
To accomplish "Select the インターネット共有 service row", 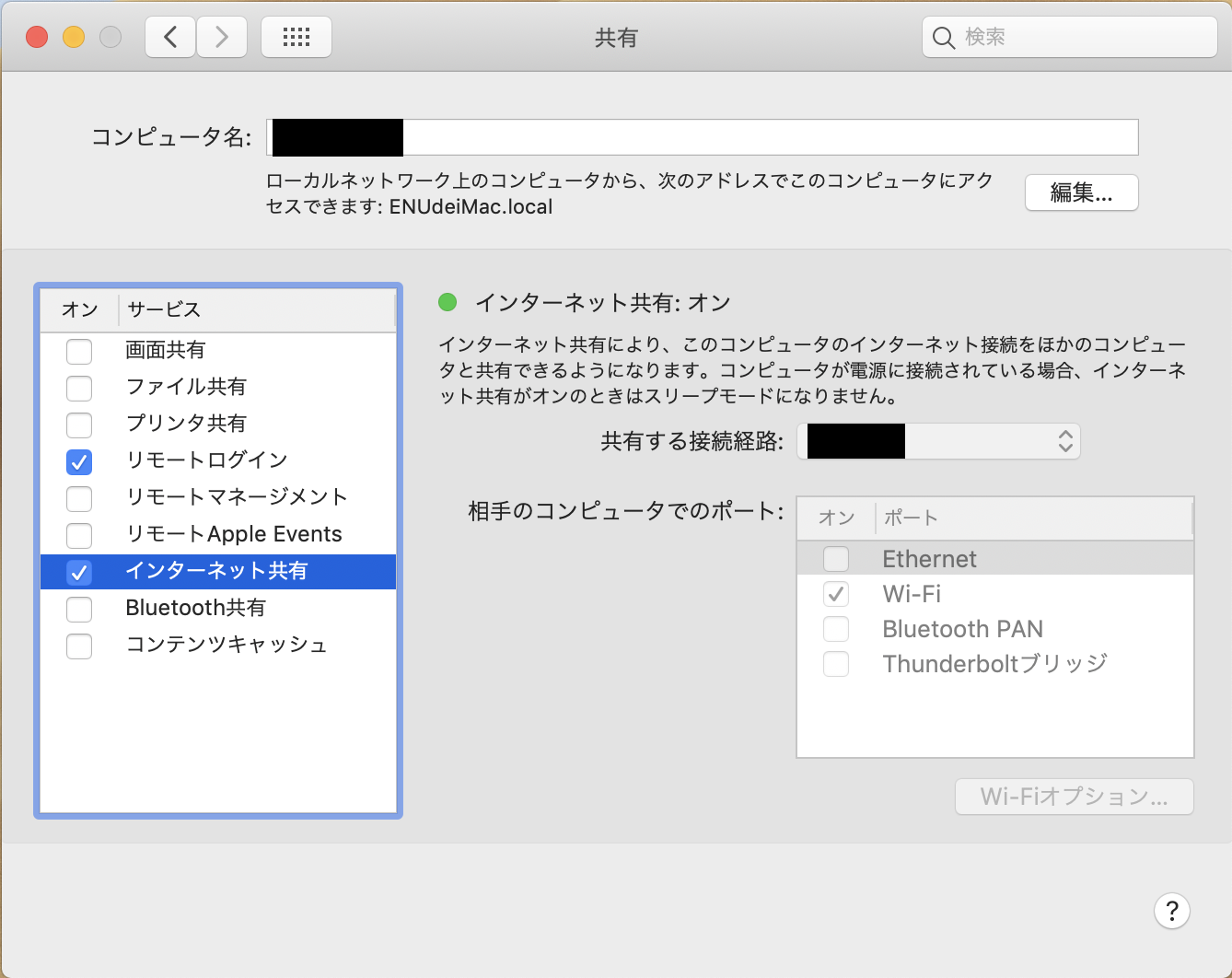I will pyautogui.click(x=218, y=571).
